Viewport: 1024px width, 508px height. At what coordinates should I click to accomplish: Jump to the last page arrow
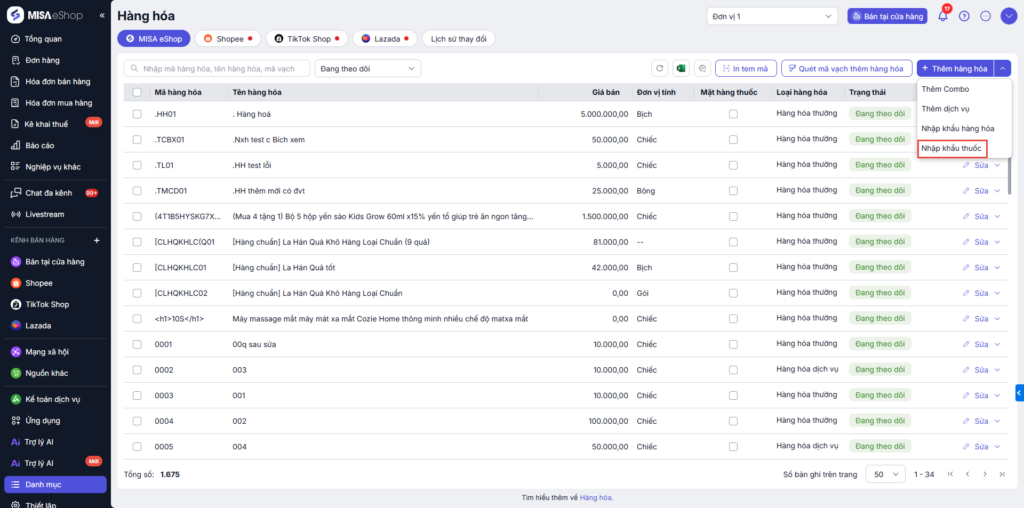(x=1003, y=474)
